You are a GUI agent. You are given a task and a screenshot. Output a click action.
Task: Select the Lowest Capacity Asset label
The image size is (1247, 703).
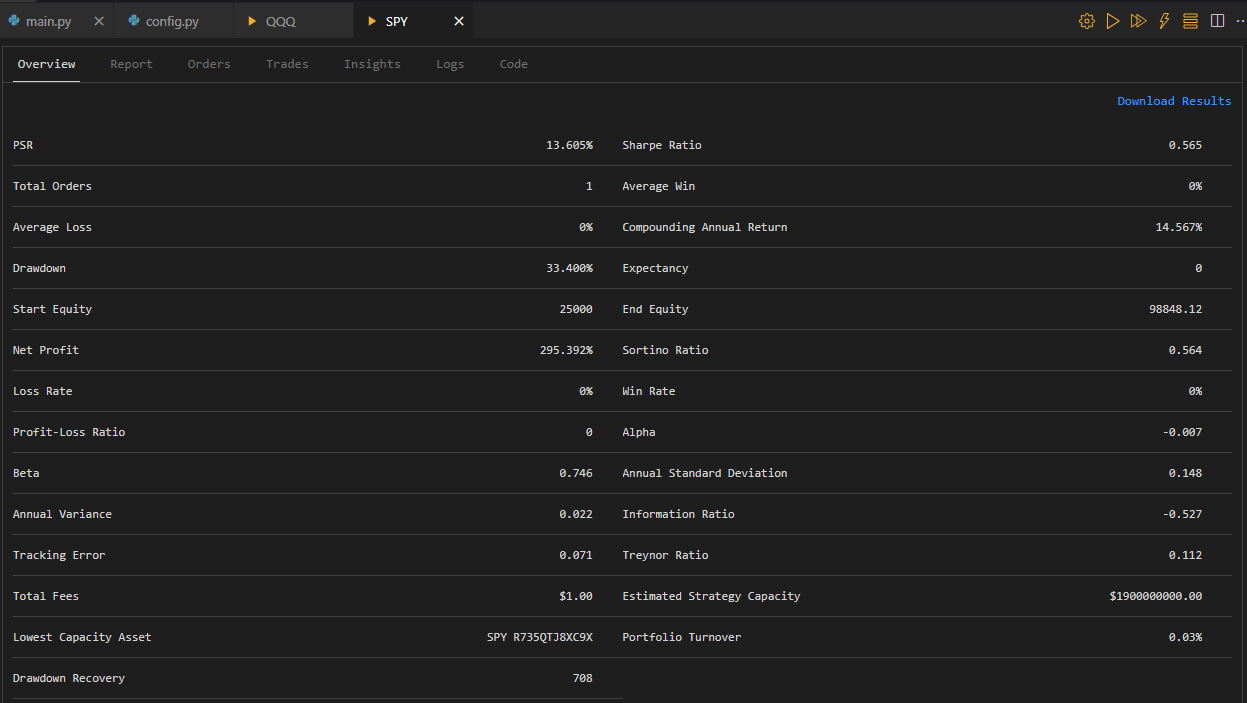pyautogui.click(x=82, y=637)
